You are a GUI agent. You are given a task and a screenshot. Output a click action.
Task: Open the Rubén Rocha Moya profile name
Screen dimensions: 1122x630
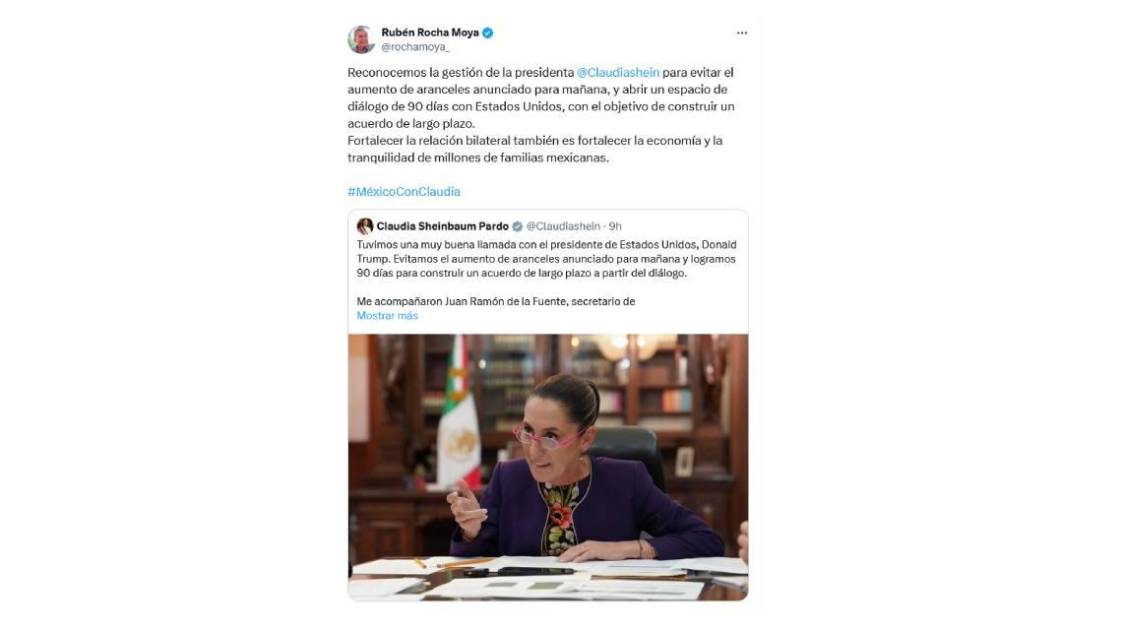[429, 33]
